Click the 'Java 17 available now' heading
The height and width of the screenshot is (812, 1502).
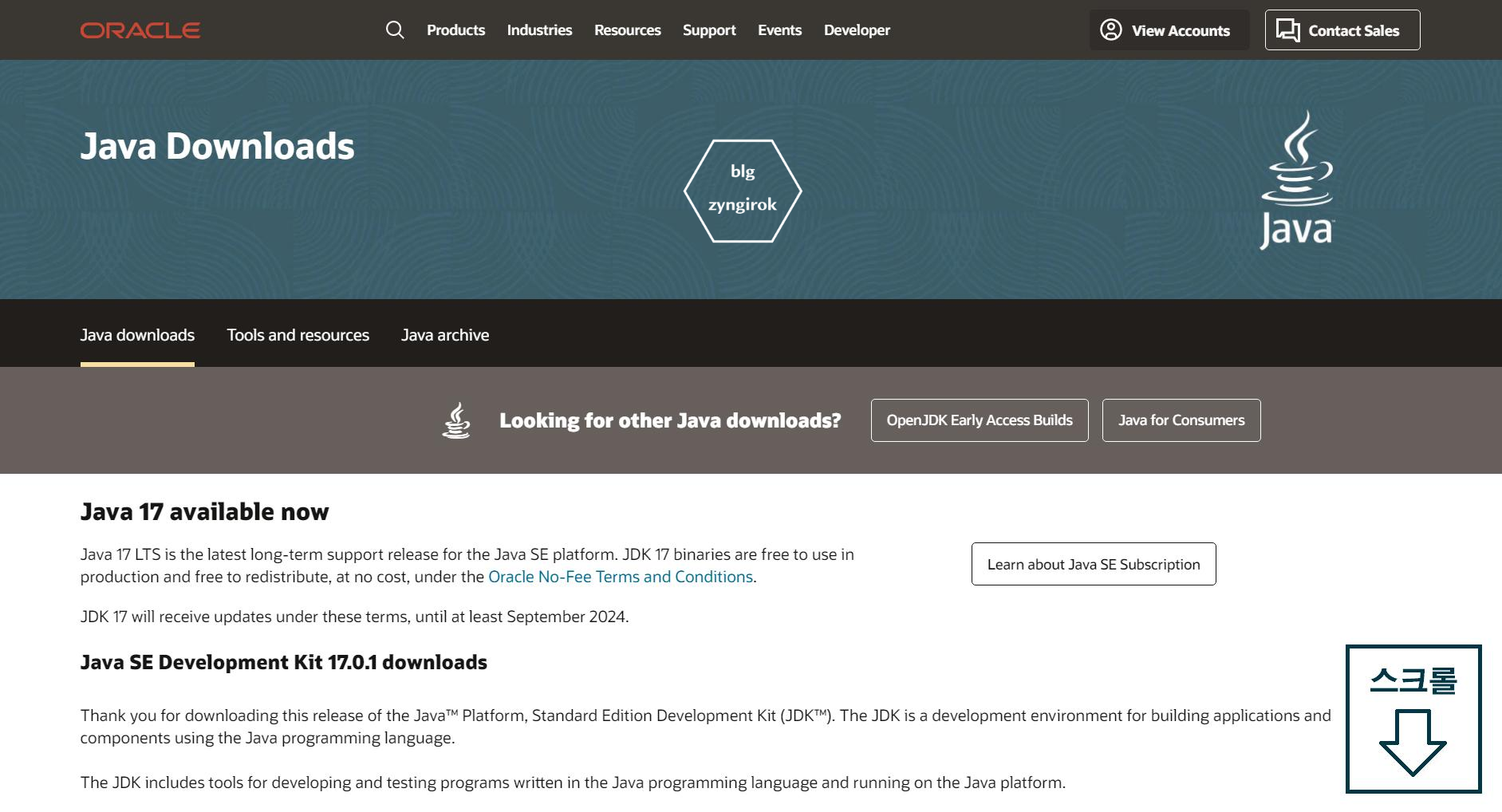pyautogui.click(x=204, y=511)
